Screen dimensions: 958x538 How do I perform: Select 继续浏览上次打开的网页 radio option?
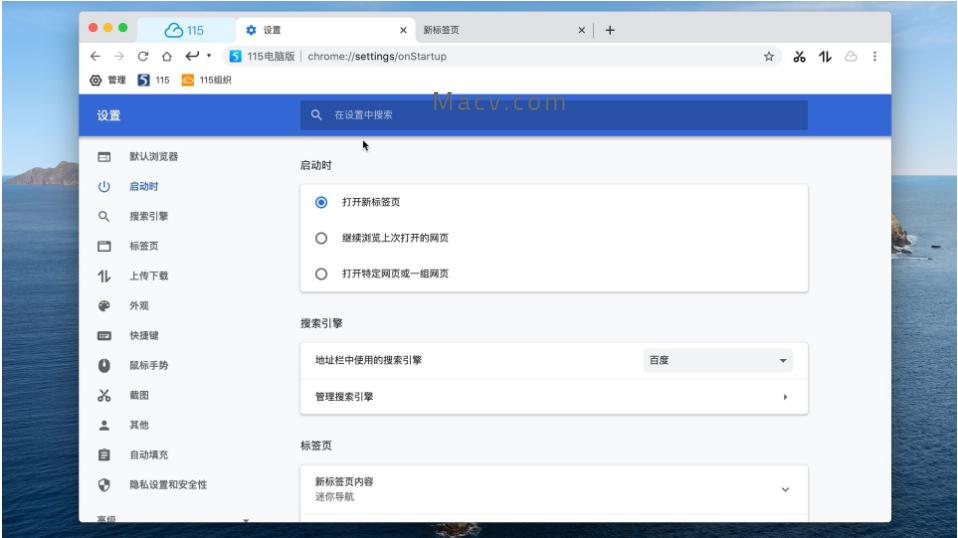(321, 238)
